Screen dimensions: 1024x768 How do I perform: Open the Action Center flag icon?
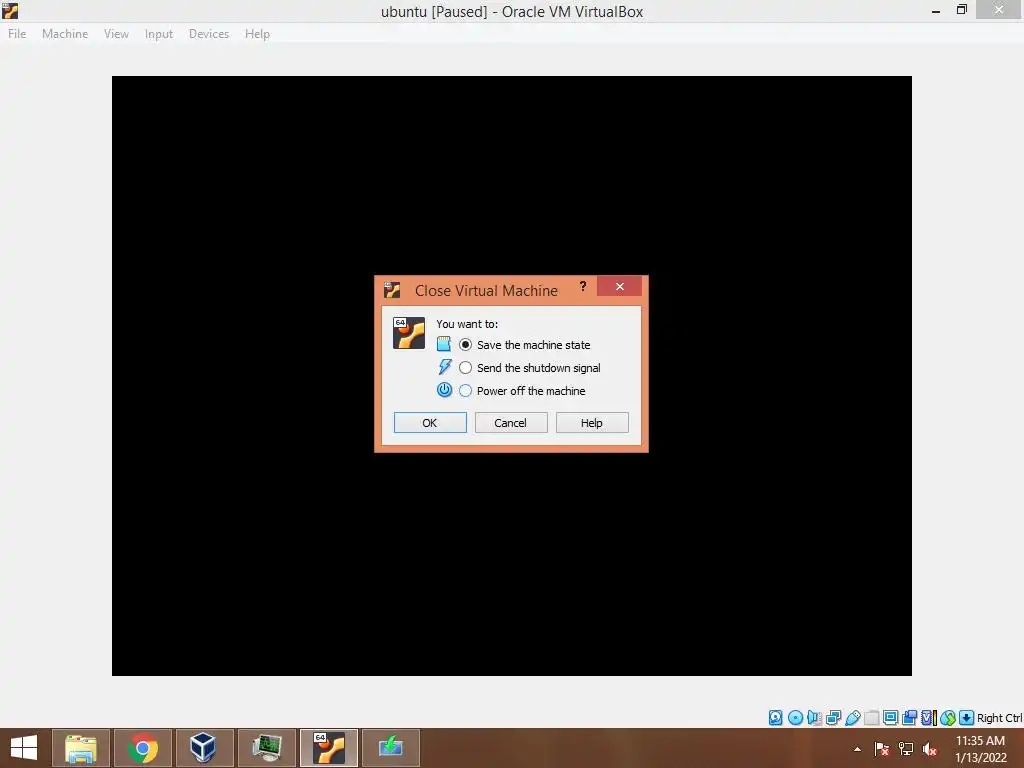[882, 749]
